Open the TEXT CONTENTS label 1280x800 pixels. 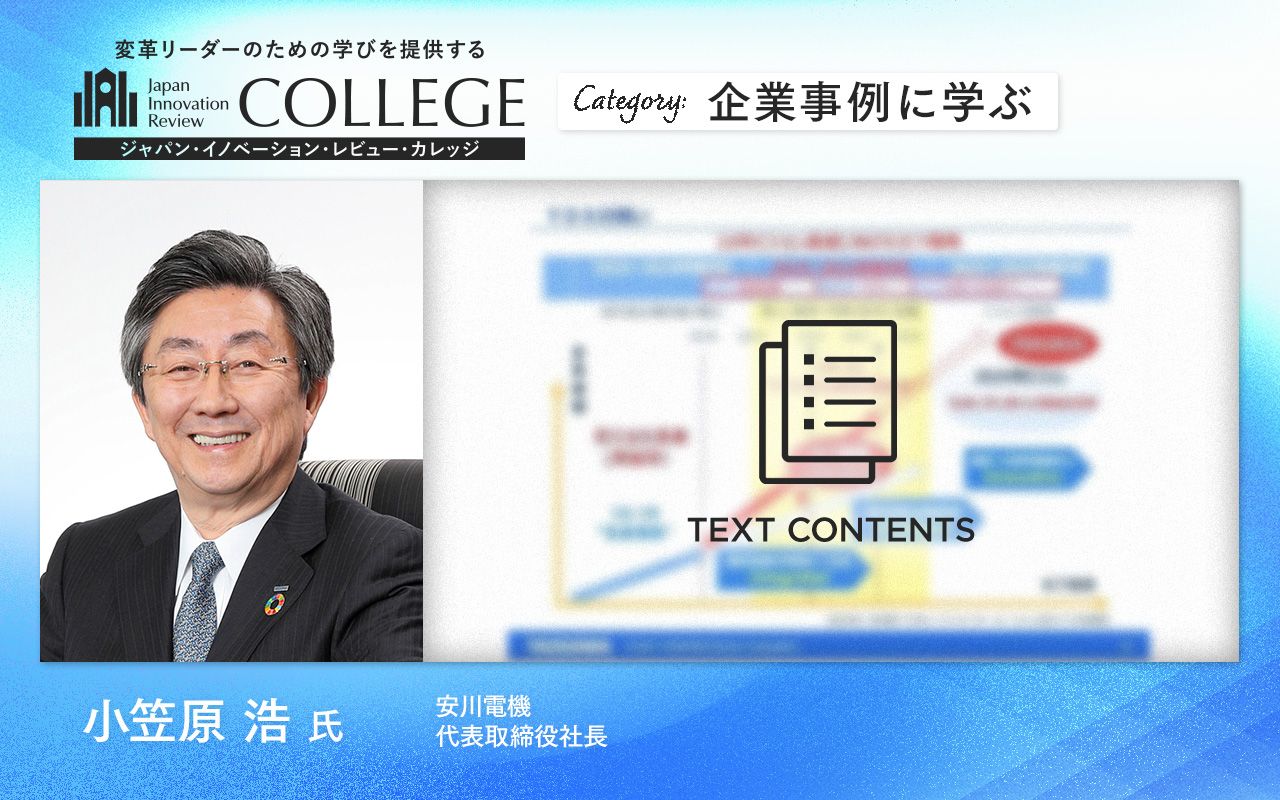(830, 530)
